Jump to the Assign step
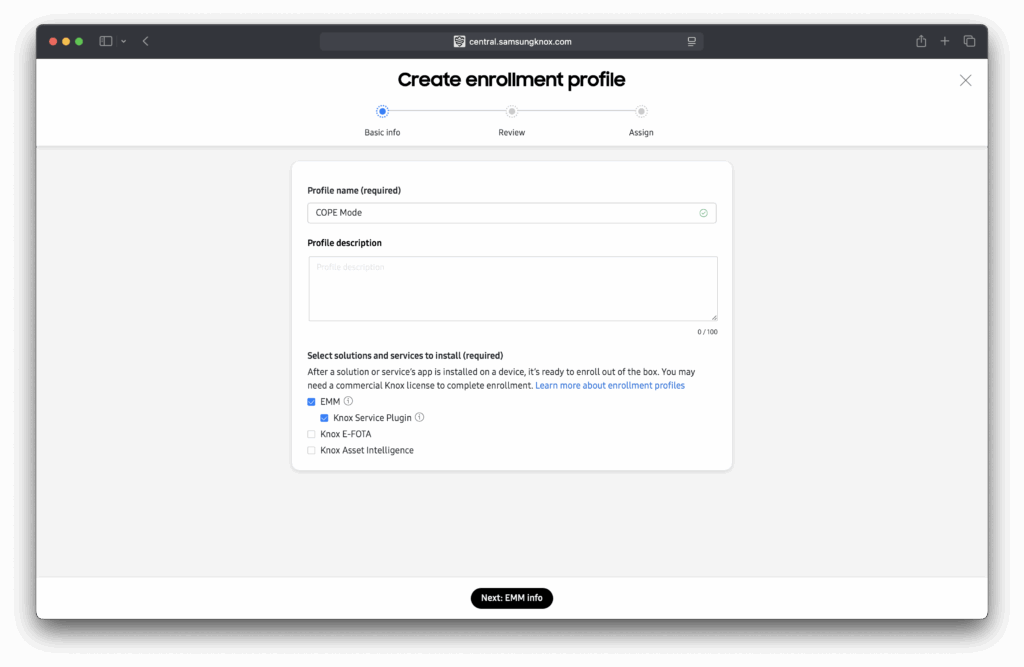This screenshot has width=1024, height=667. (x=641, y=112)
